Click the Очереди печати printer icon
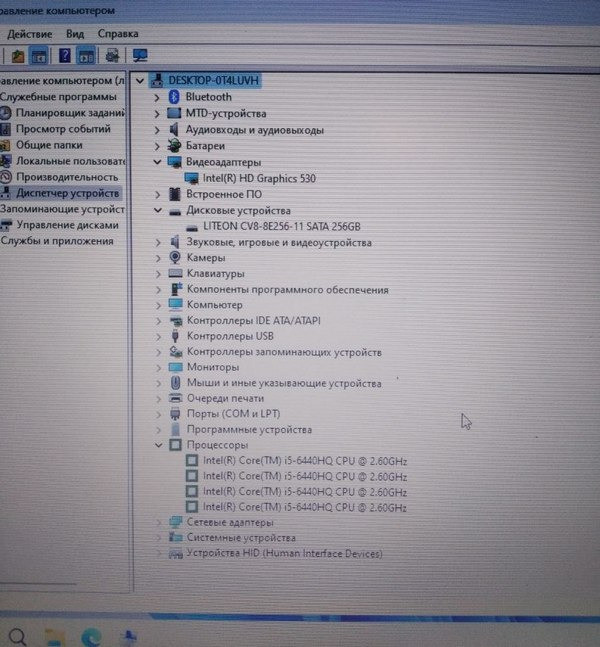This screenshot has width=600, height=647. point(176,398)
